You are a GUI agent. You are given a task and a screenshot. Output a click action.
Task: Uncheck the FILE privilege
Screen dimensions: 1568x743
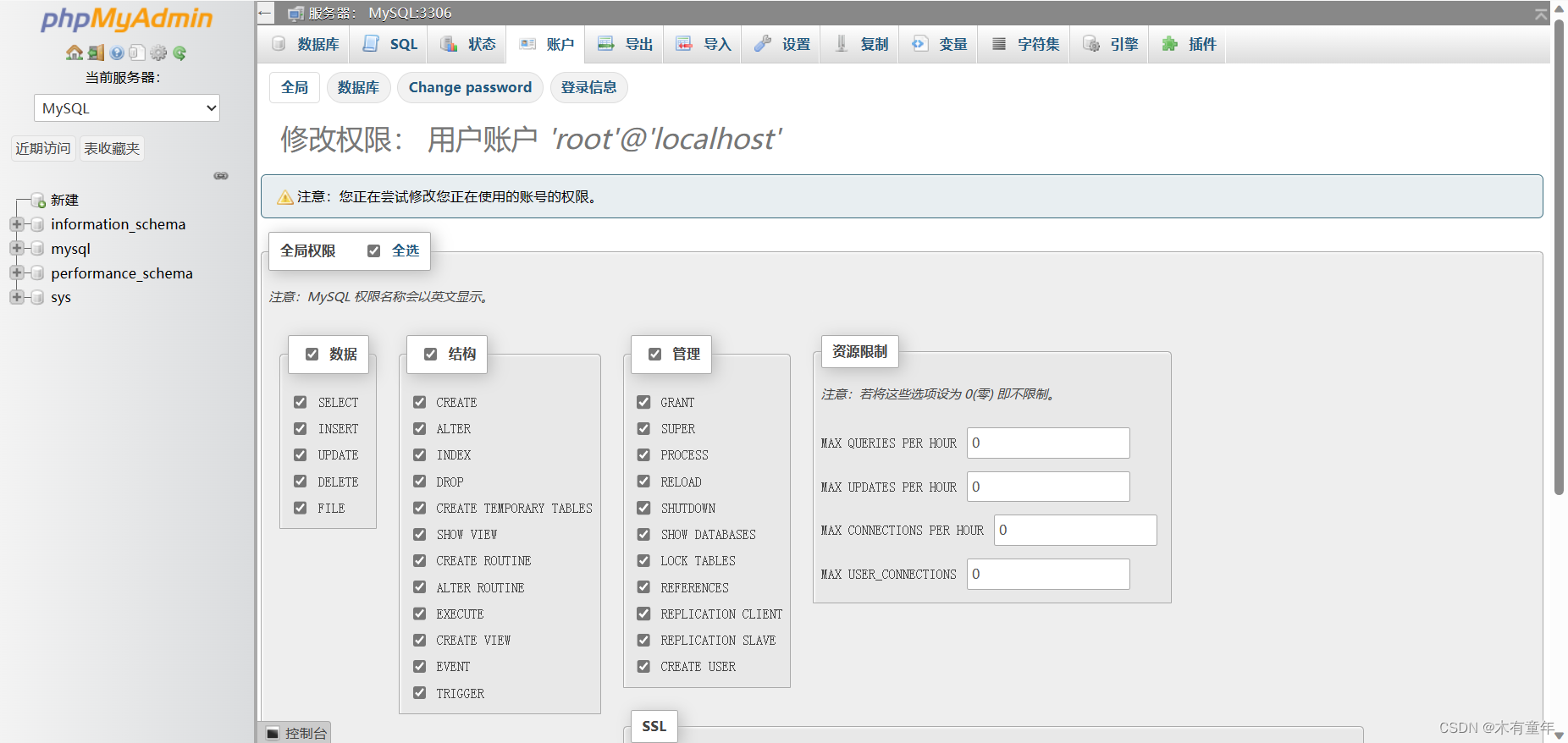pos(300,508)
